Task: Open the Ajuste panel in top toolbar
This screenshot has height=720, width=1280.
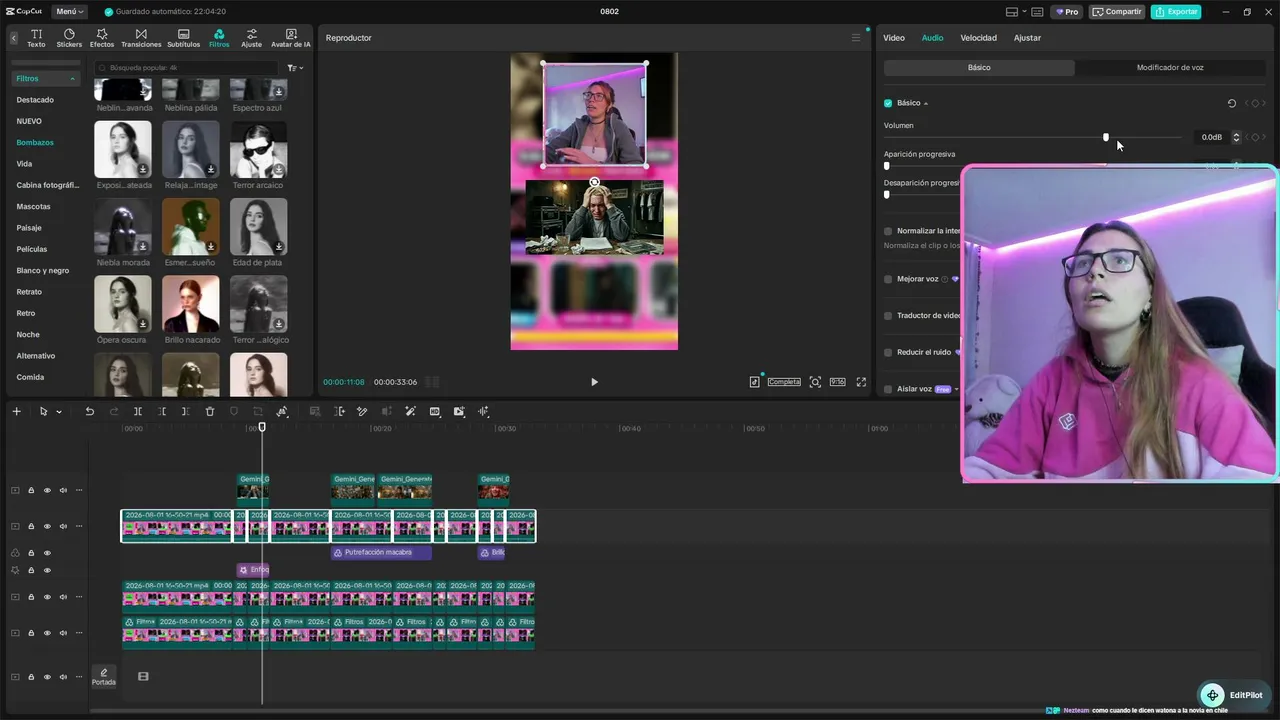Action: coord(251,38)
